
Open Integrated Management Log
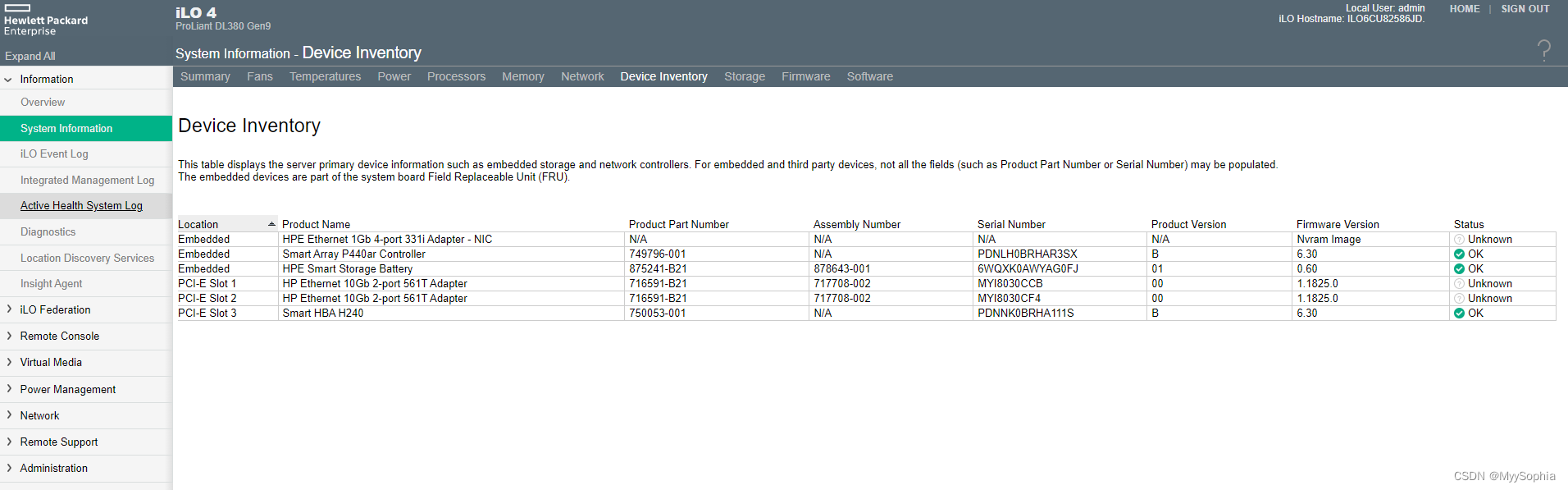click(86, 180)
